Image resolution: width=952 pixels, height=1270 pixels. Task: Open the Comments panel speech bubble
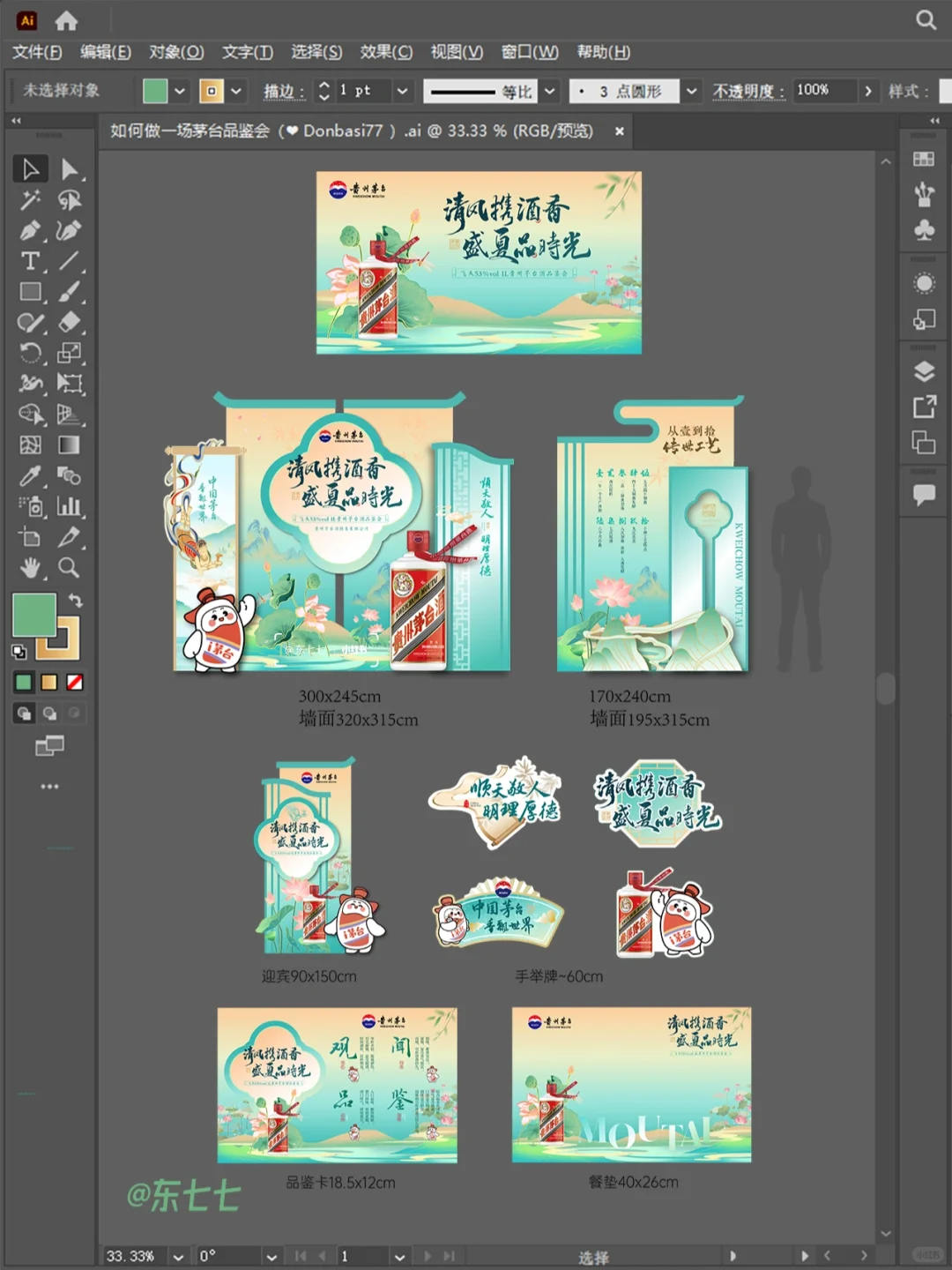pyautogui.click(x=924, y=495)
